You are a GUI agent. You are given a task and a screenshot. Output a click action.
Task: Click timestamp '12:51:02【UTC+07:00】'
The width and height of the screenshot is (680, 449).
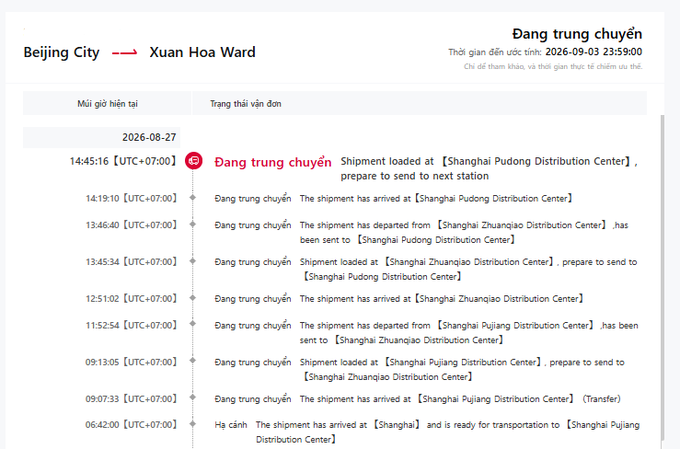pyautogui.click(x=132, y=299)
